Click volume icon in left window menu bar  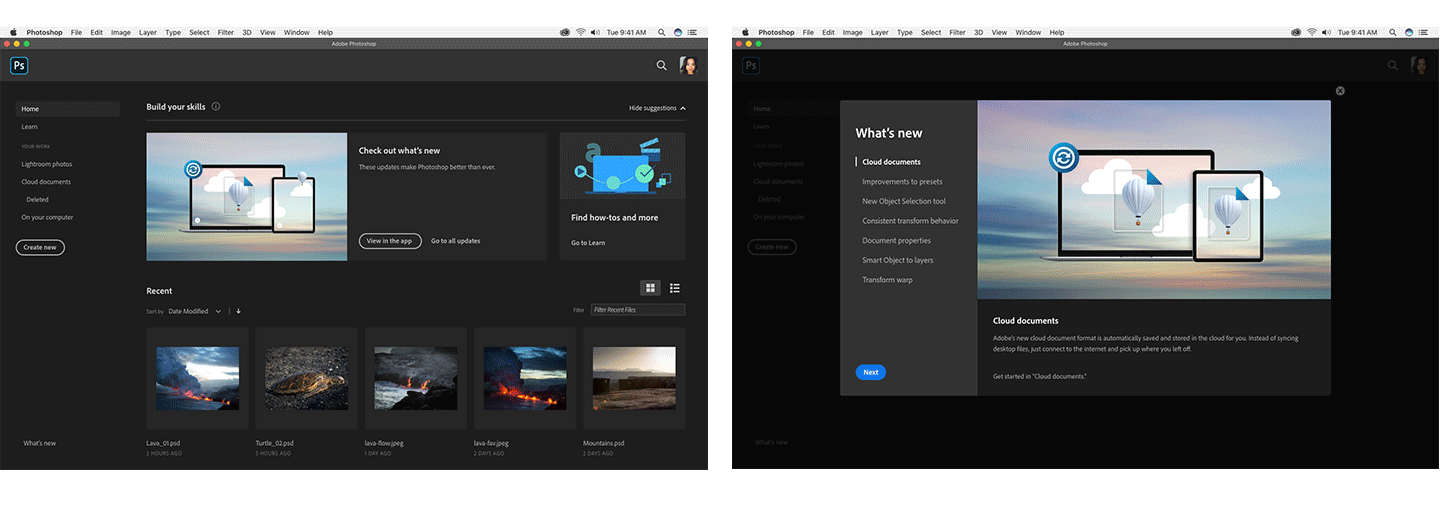click(595, 32)
